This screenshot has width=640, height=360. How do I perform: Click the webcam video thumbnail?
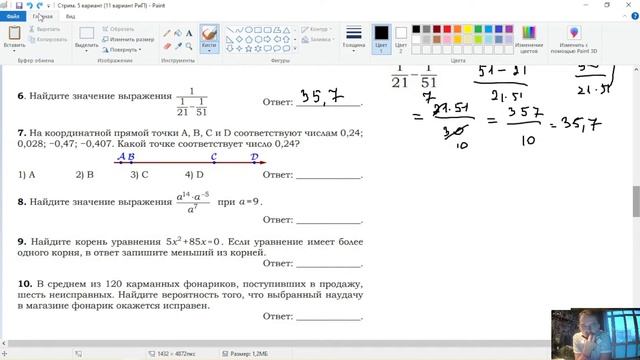[596, 334]
